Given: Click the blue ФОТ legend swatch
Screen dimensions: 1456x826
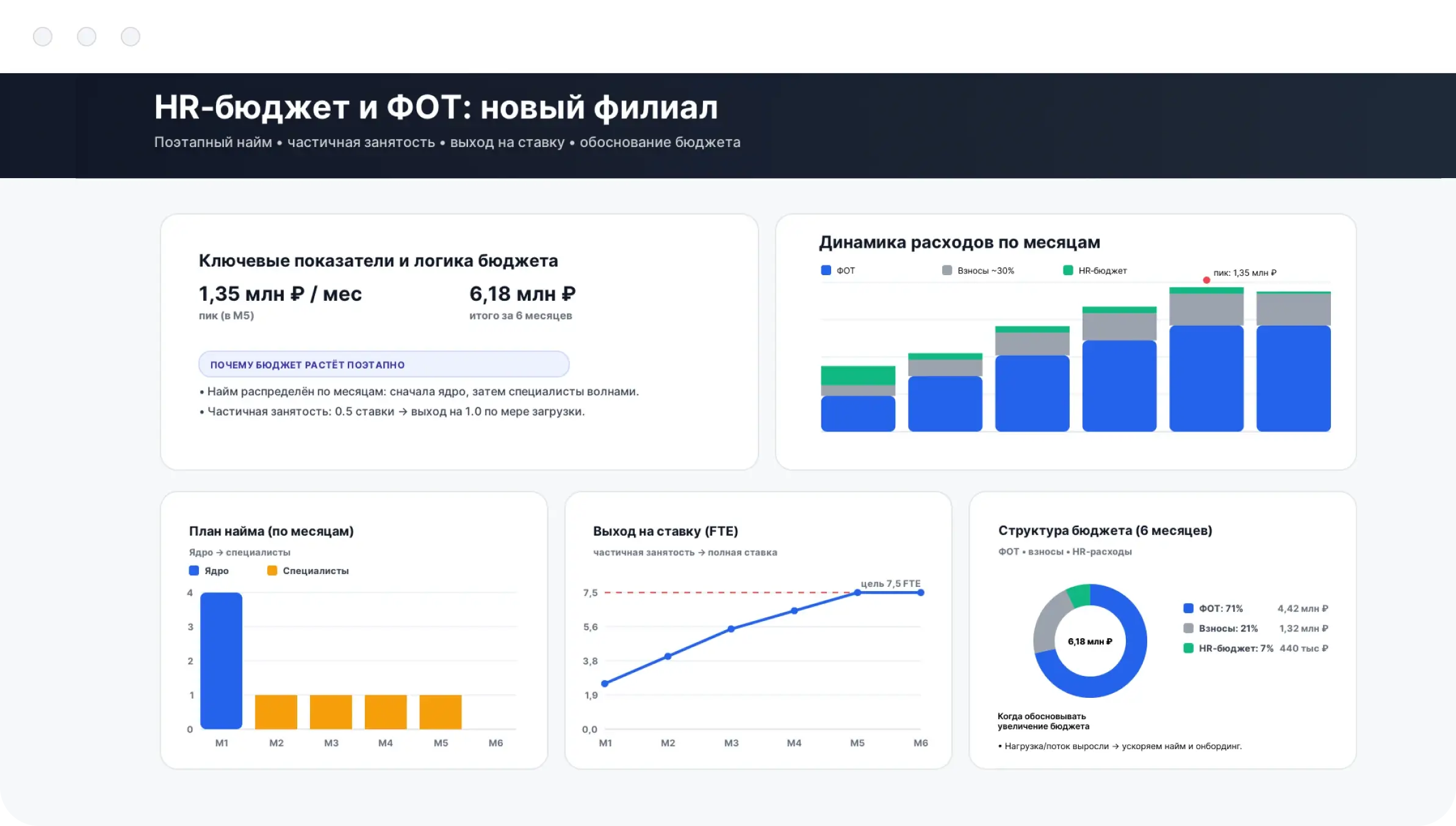Looking at the screenshot, I should click(x=826, y=270).
